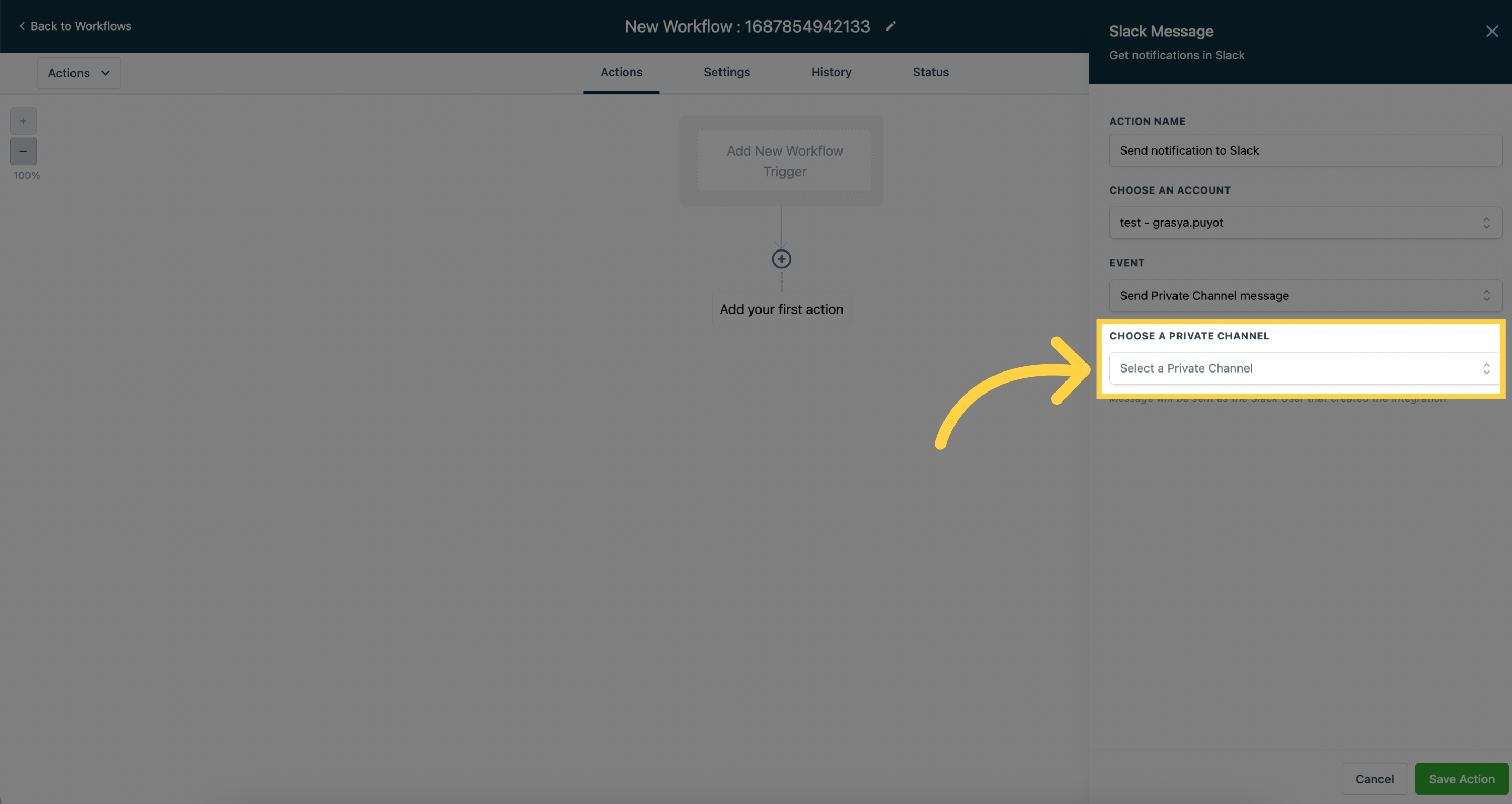
Task: Click the back to Workflows arrow icon
Action: (21, 26)
